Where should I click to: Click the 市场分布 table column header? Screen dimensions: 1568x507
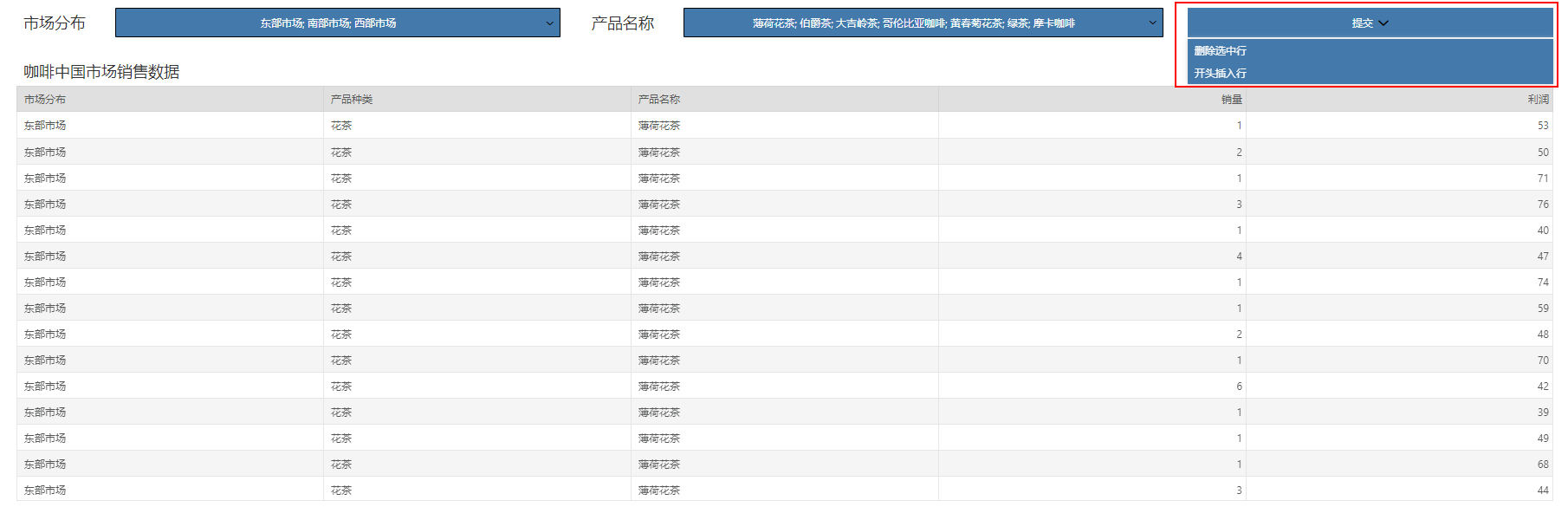point(45,100)
